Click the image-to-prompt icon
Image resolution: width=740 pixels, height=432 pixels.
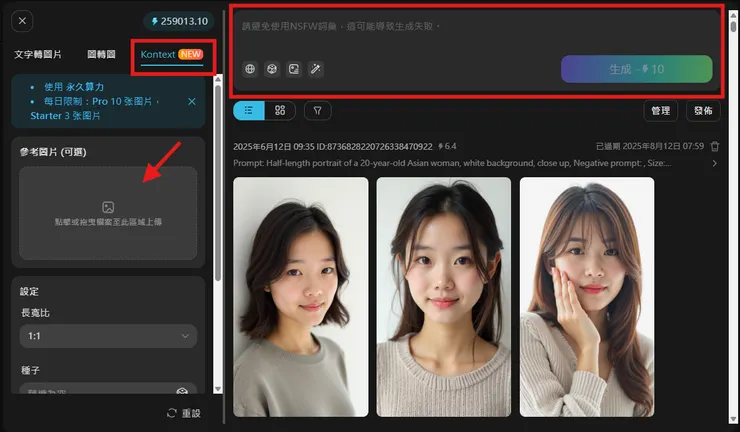click(294, 69)
